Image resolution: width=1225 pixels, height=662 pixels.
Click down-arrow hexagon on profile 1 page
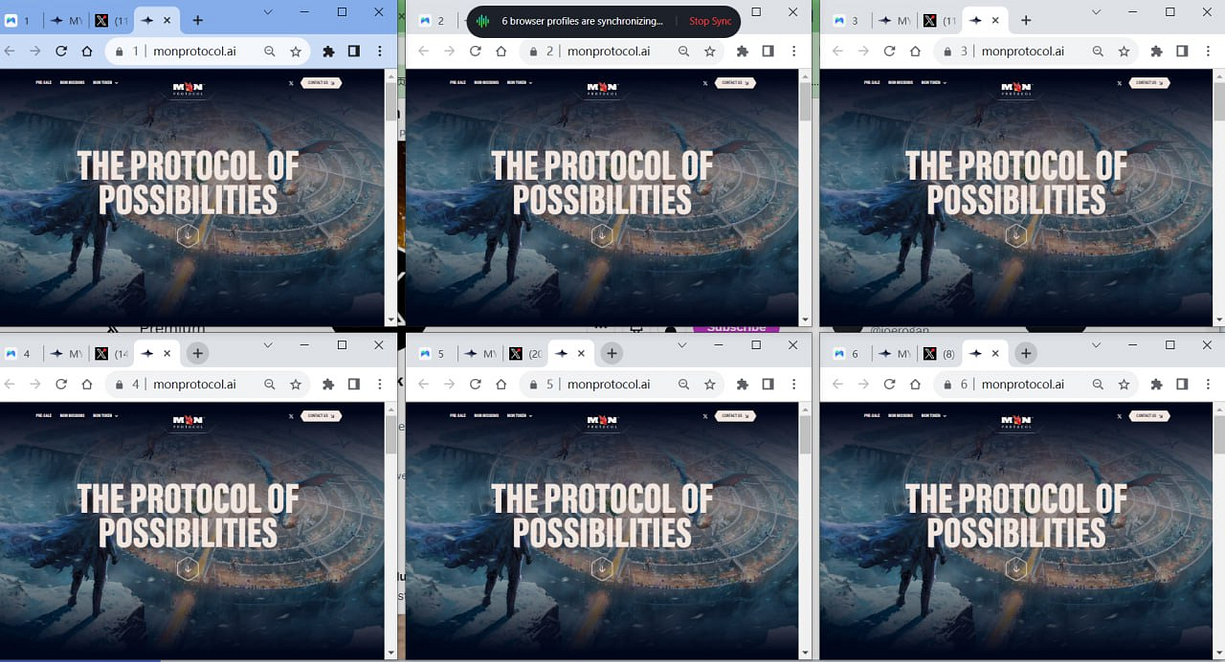(187, 236)
